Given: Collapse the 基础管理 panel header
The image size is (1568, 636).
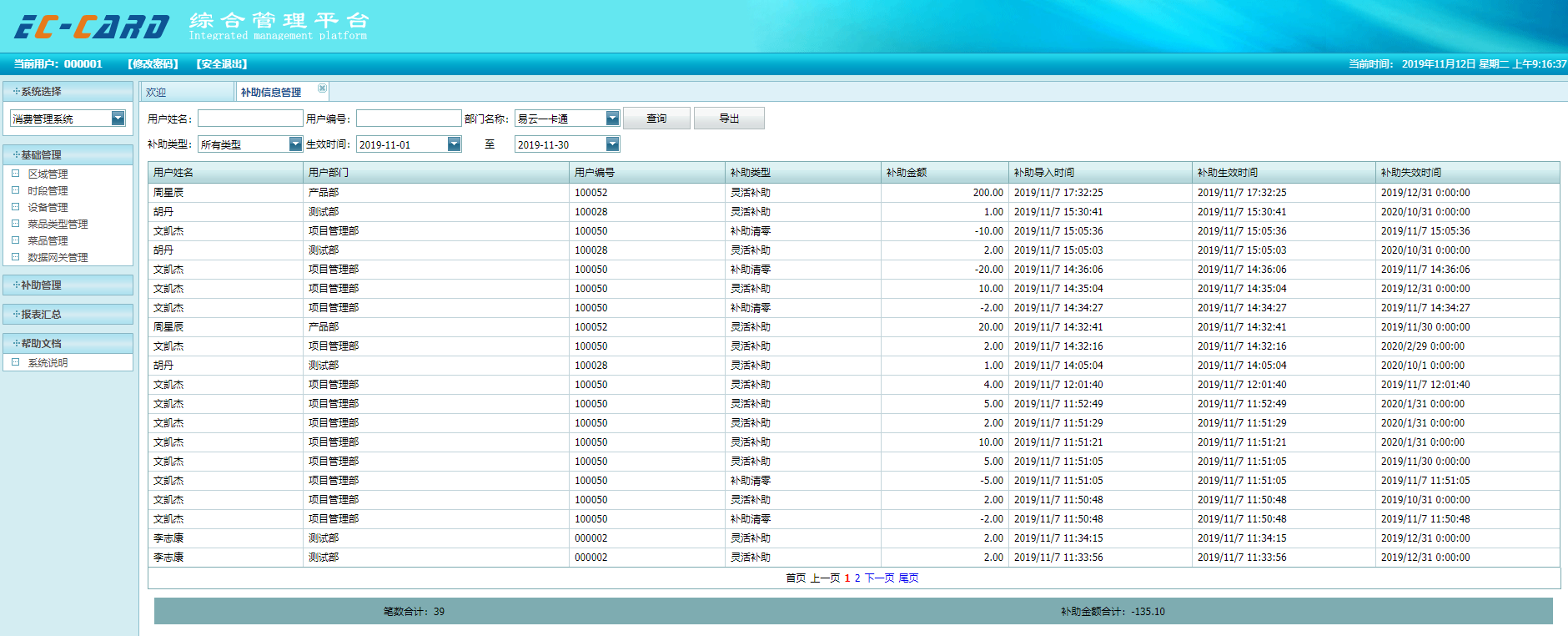Looking at the screenshot, I should 68,154.
